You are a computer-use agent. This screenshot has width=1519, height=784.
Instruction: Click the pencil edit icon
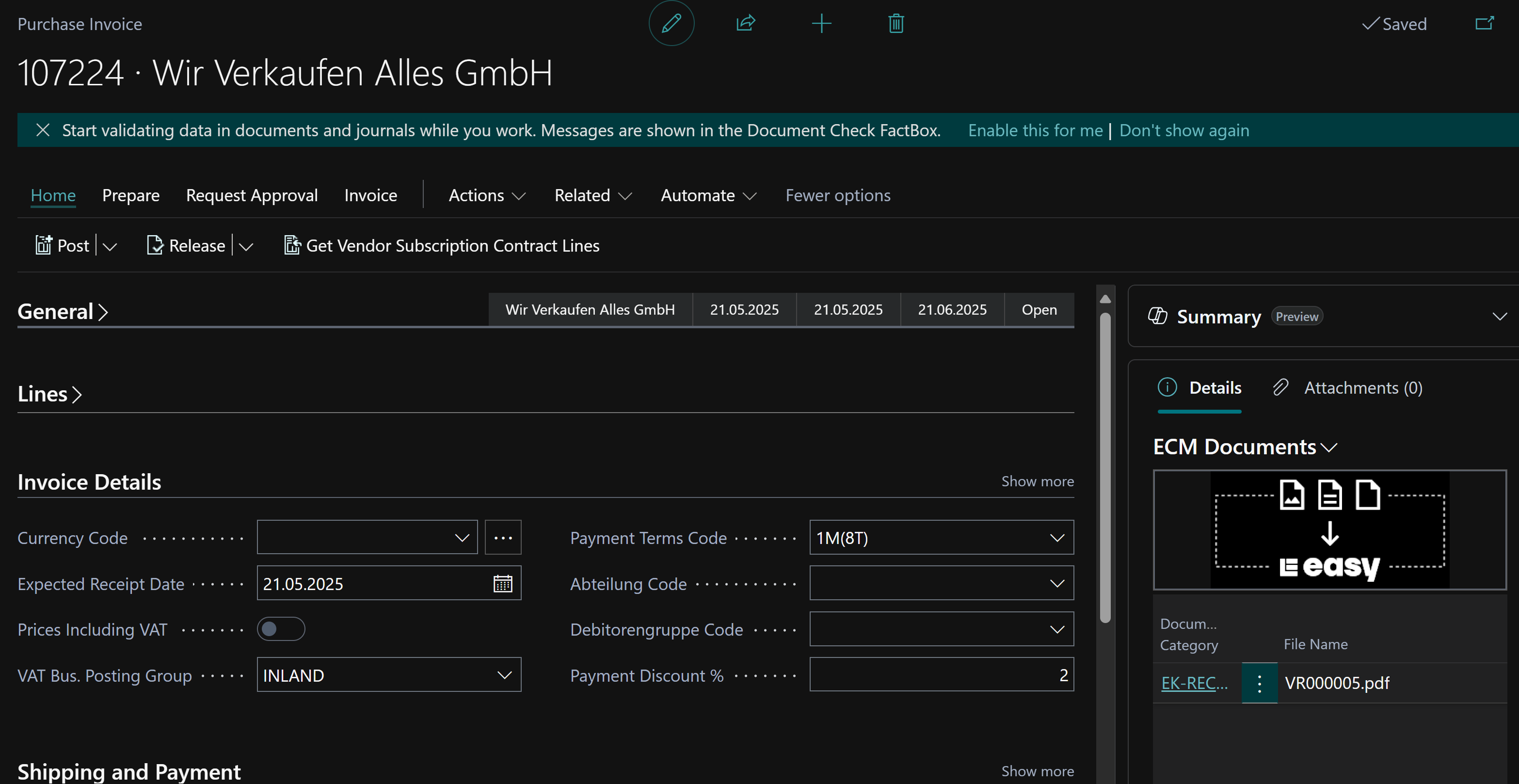pos(671,24)
